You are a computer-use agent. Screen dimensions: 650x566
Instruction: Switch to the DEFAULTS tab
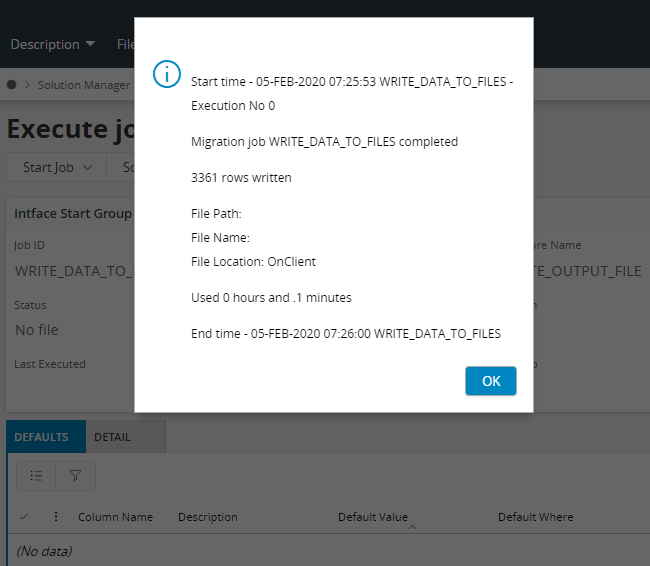[x=41, y=437]
